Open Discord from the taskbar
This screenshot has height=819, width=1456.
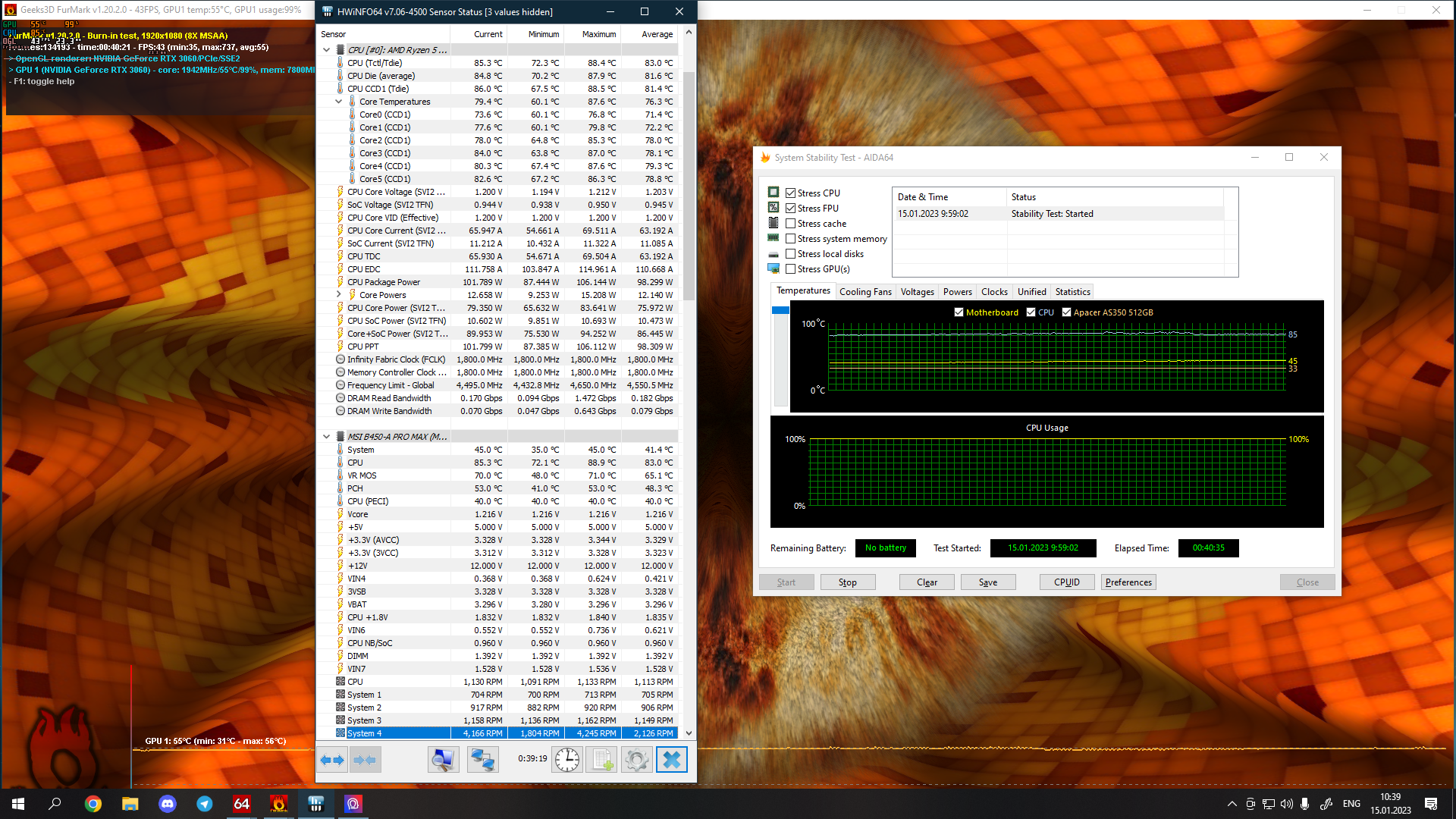pyautogui.click(x=168, y=804)
